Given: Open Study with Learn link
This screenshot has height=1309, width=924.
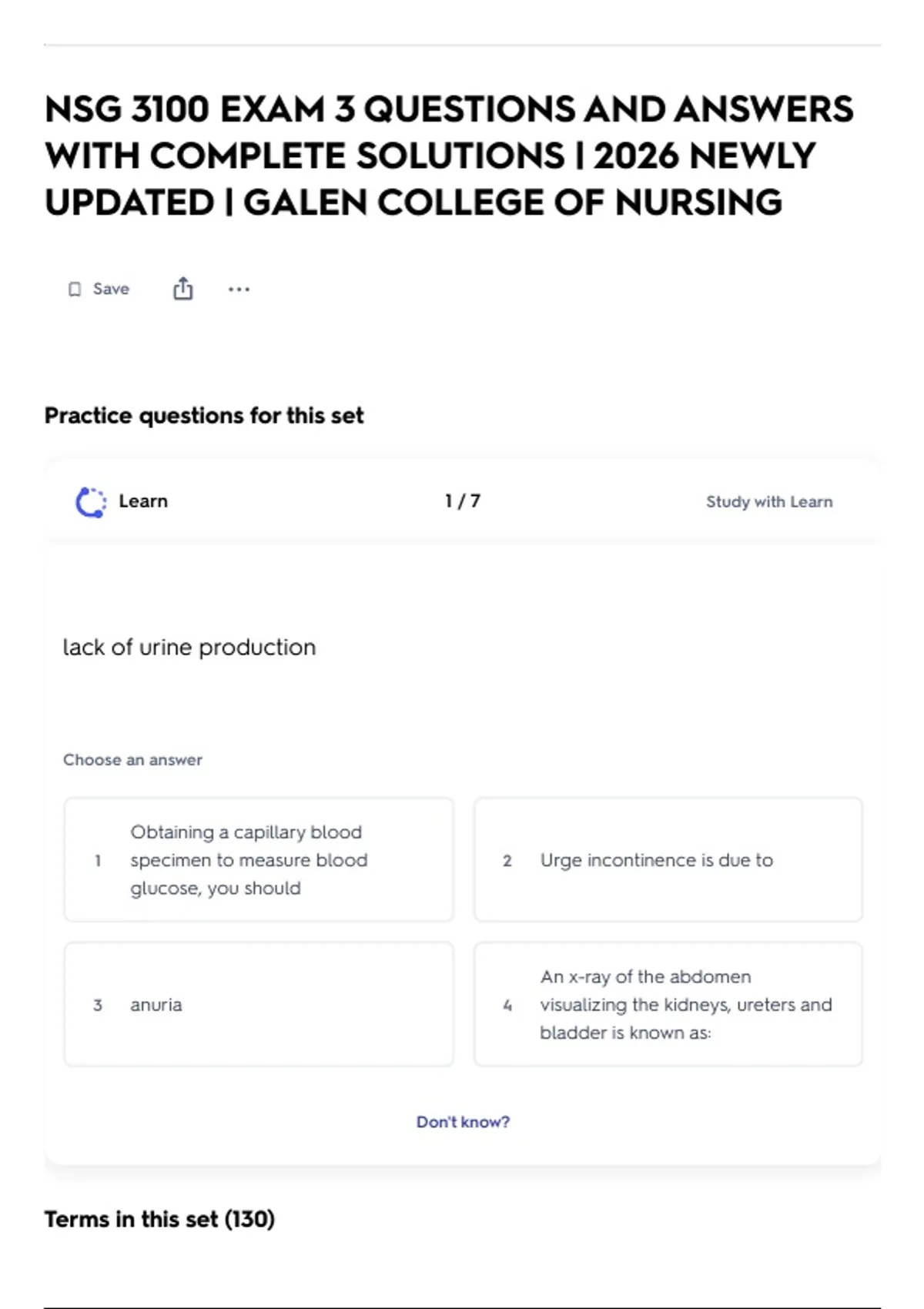Looking at the screenshot, I should (x=769, y=501).
